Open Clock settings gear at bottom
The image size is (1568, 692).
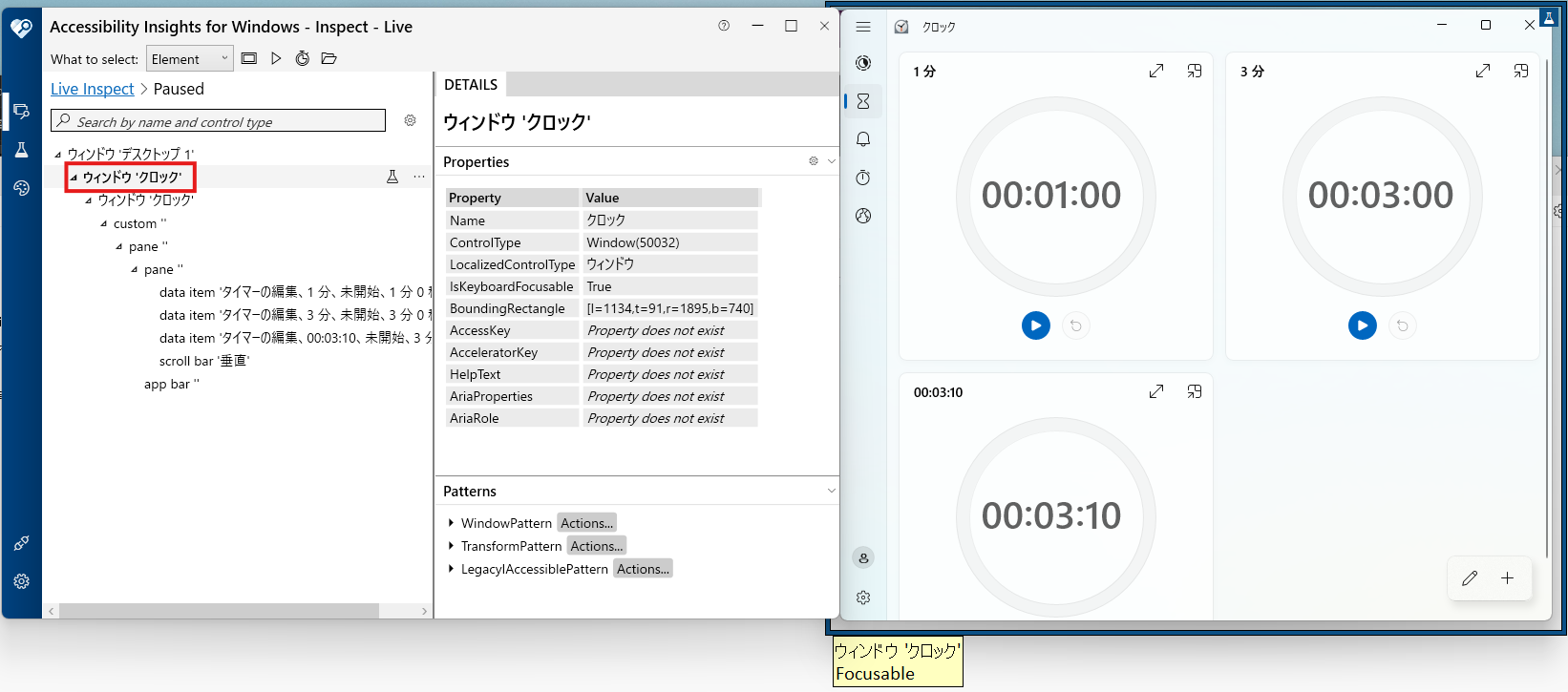point(863,598)
